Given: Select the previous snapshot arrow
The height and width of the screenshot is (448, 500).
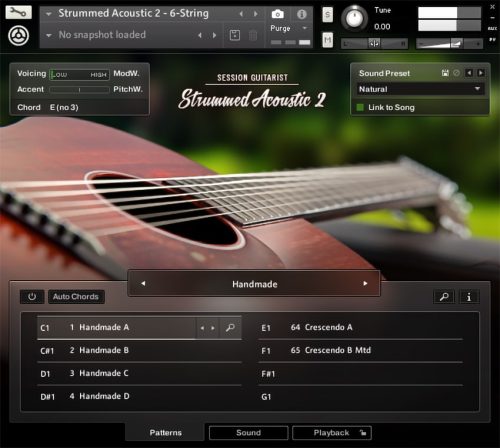Looking at the screenshot, I should click(x=200, y=35).
